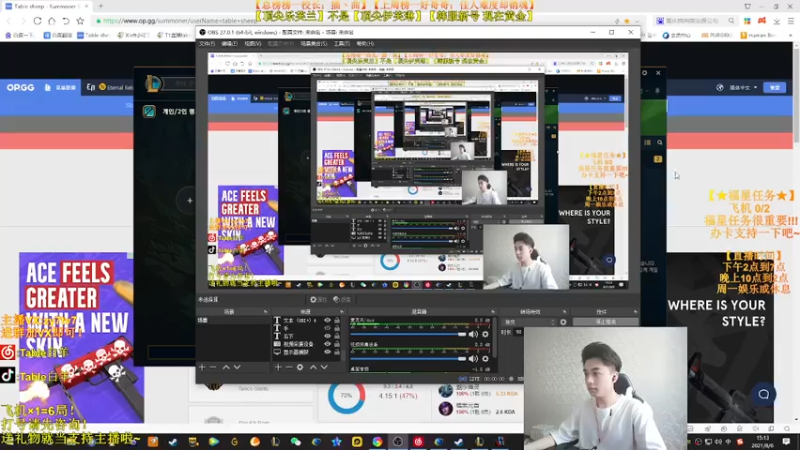Move source down in sources toolbar
The image size is (800, 450).
click(x=324, y=367)
